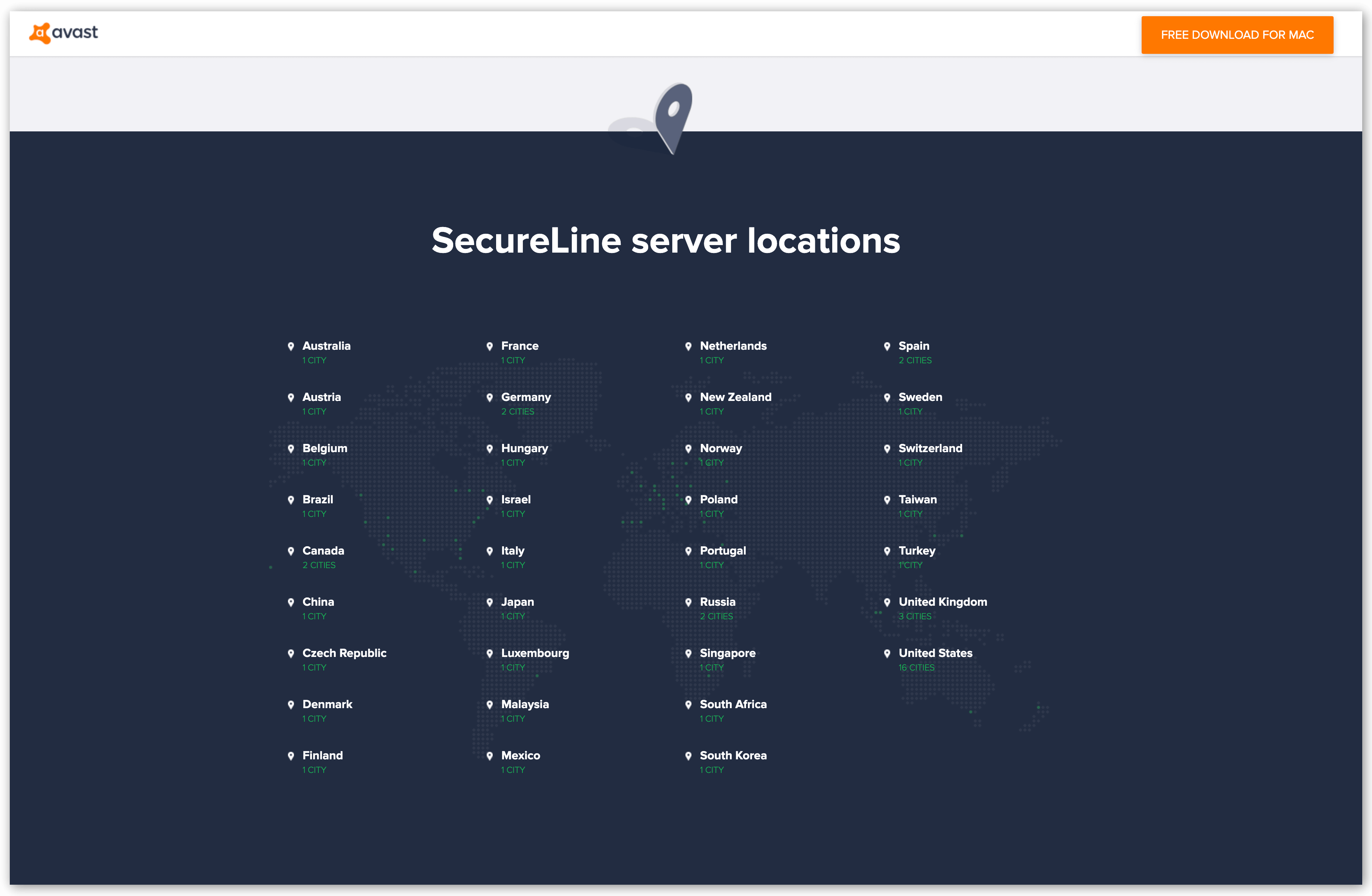
Task: Click the pin icon beside Hungary
Action: [489, 449]
